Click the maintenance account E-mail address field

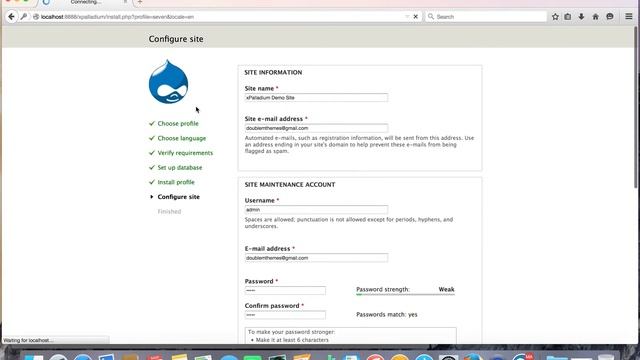pos(316,258)
